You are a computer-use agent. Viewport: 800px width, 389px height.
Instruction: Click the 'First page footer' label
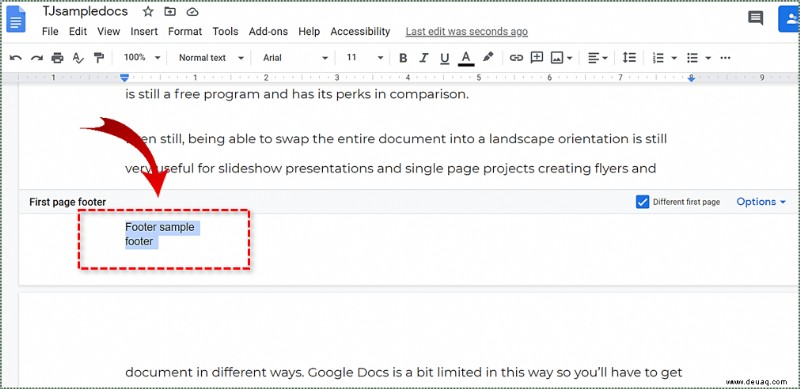[x=67, y=202]
